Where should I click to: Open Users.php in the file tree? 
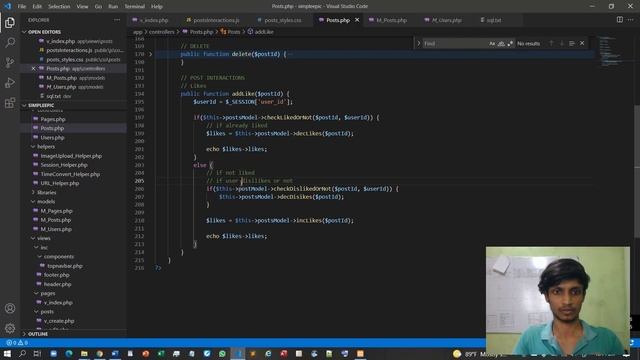[x=52, y=138]
